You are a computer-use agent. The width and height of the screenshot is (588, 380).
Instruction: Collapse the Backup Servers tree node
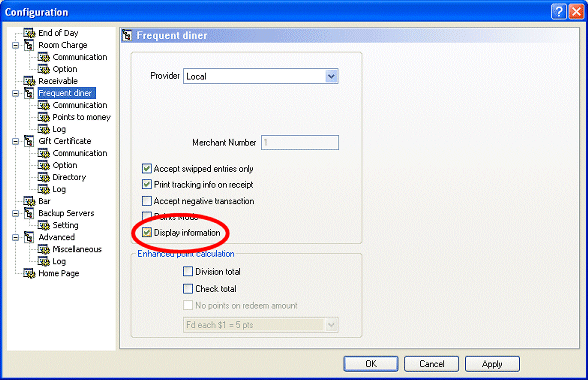click(x=15, y=213)
